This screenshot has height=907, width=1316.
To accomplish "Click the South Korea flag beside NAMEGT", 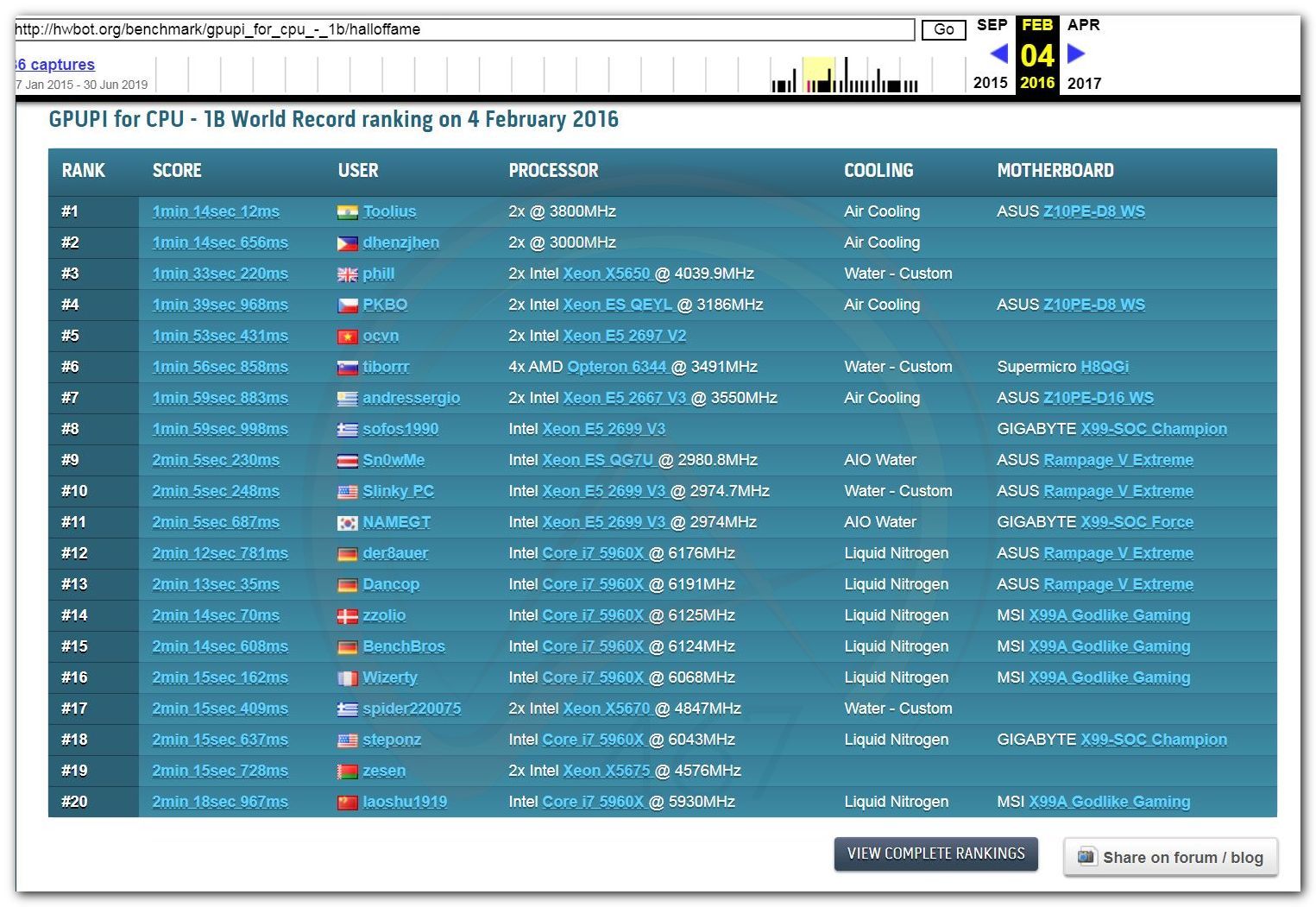I will click(347, 523).
